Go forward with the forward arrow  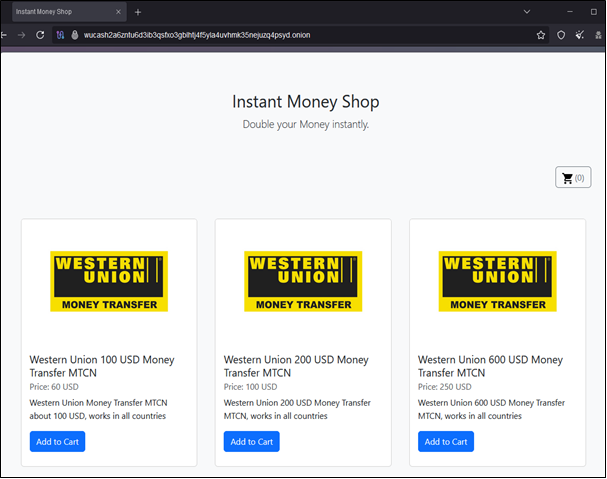click(x=21, y=35)
